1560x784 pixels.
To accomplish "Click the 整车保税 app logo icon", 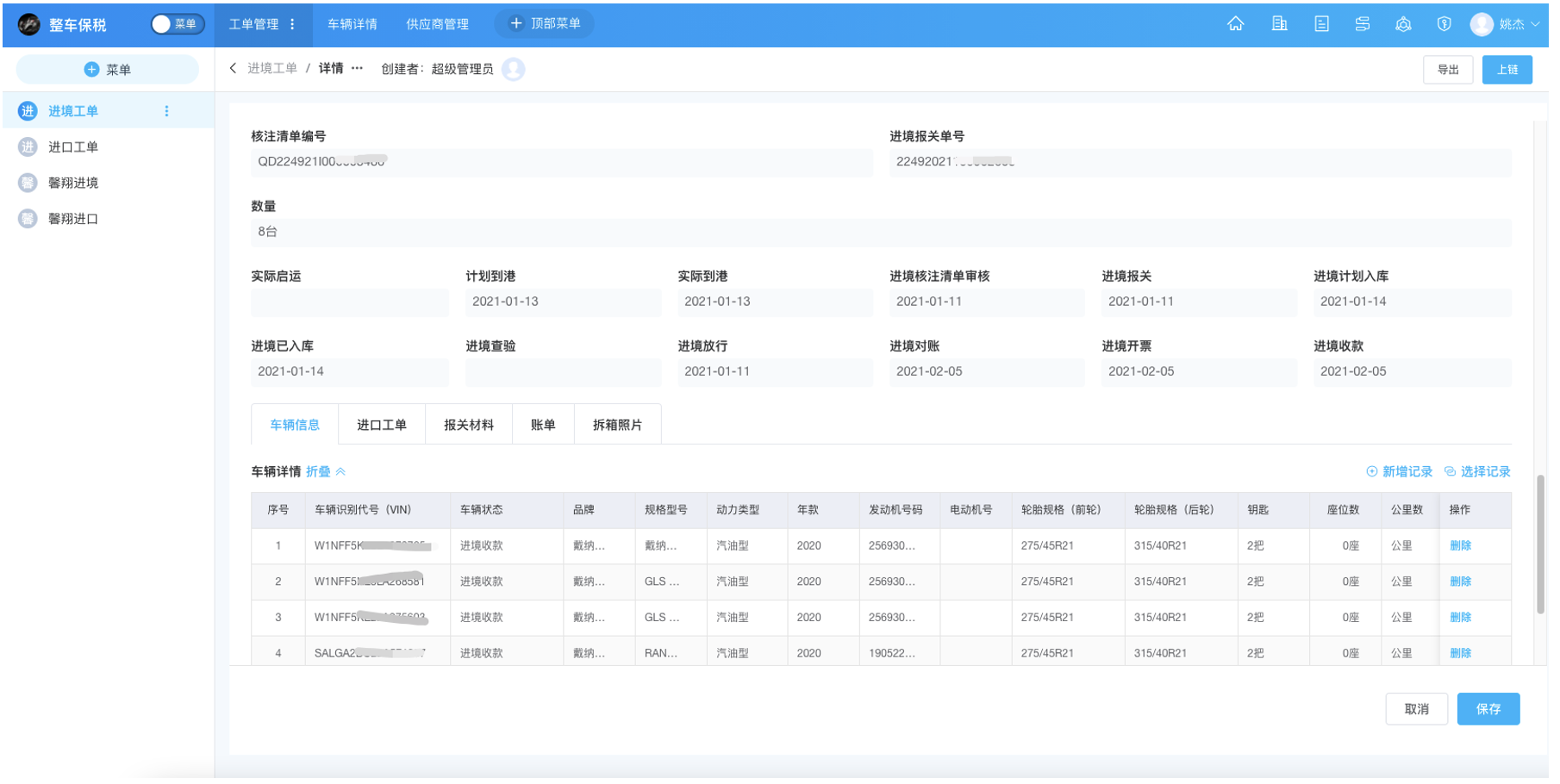I will pyautogui.click(x=28, y=24).
